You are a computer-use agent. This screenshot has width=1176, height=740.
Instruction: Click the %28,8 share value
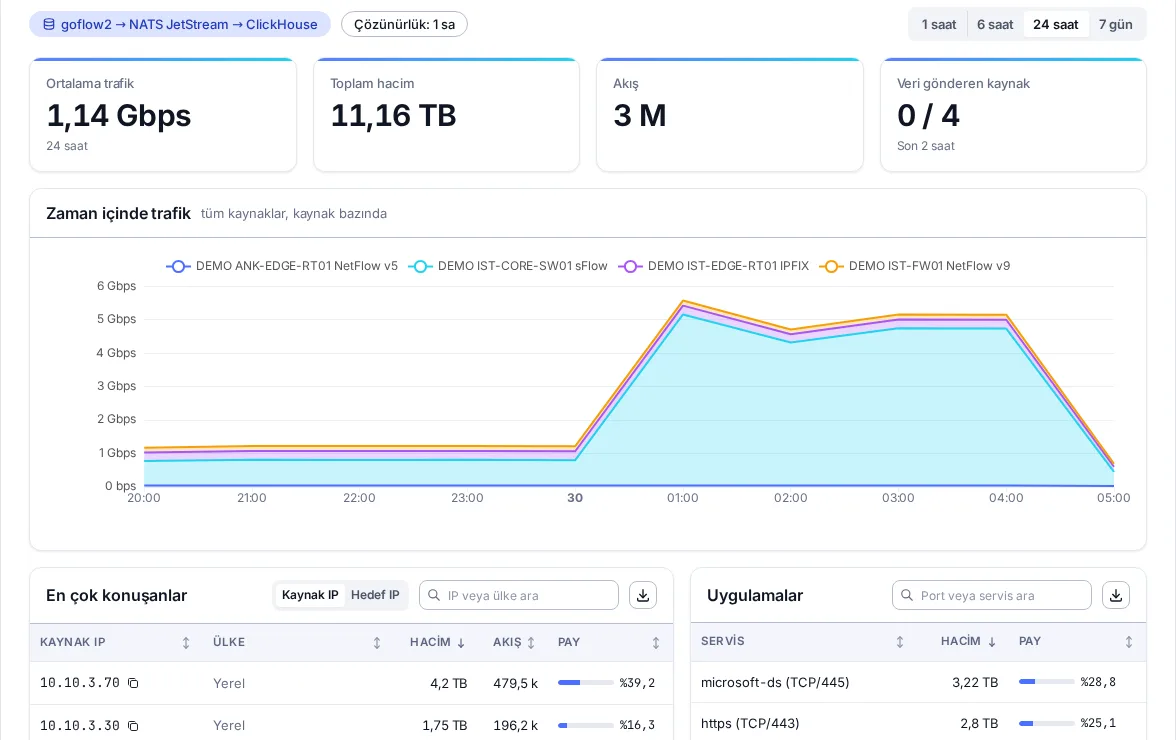pyautogui.click(x=1098, y=682)
